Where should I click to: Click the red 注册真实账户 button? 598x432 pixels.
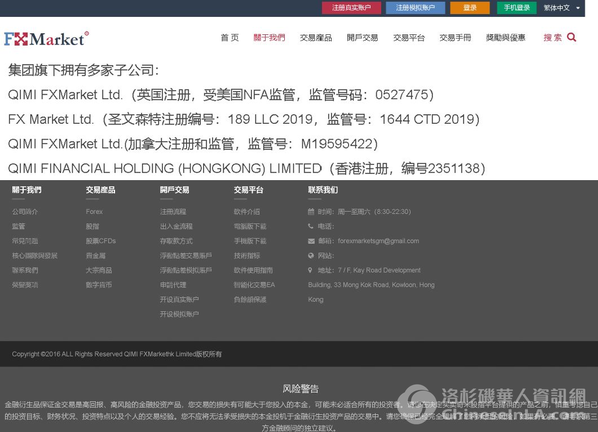click(x=351, y=8)
